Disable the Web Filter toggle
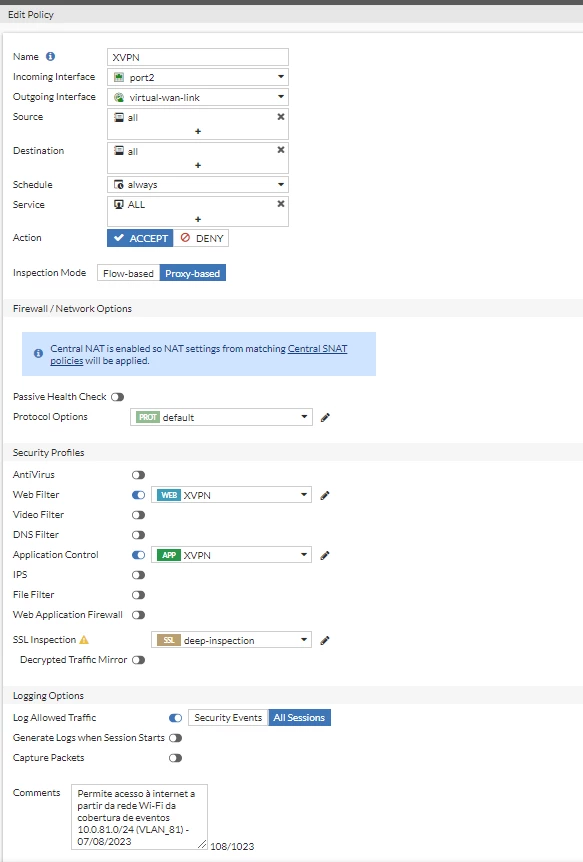 click(138, 495)
